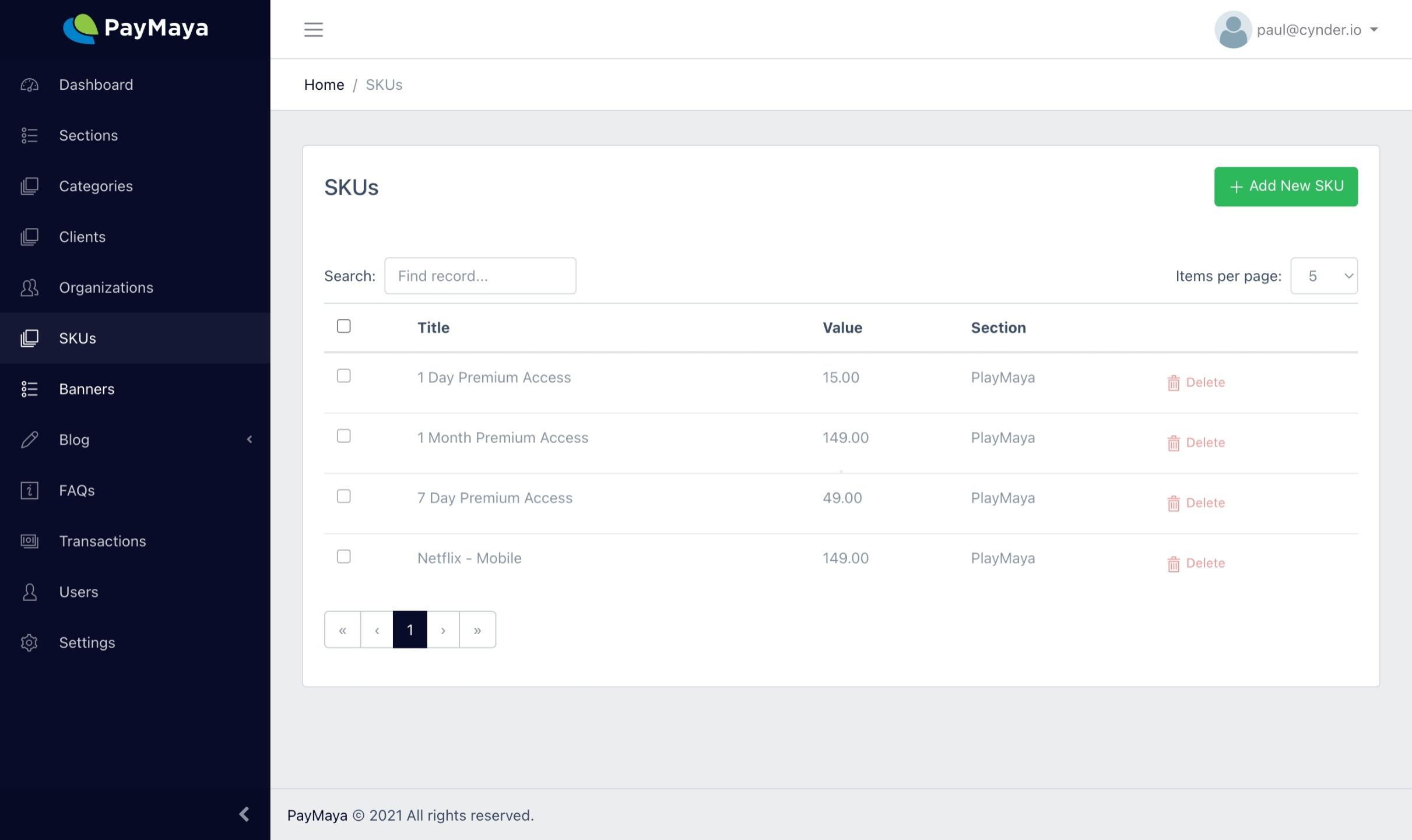This screenshot has height=840, width=1412.
Task: Click the 1 Month Premium Access title
Action: [503, 438]
